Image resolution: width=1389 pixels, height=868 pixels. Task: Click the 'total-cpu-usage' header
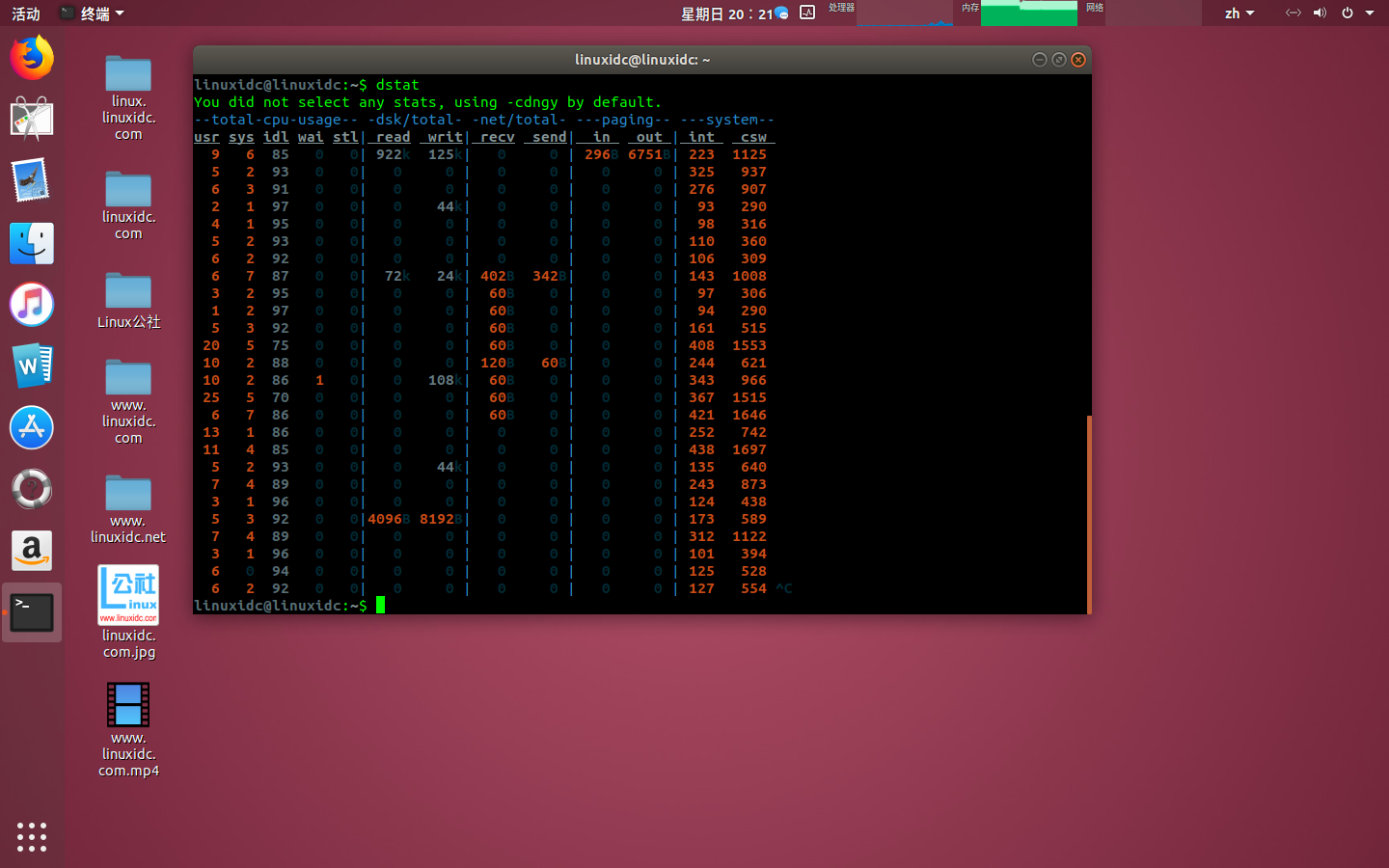coord(276,120)
